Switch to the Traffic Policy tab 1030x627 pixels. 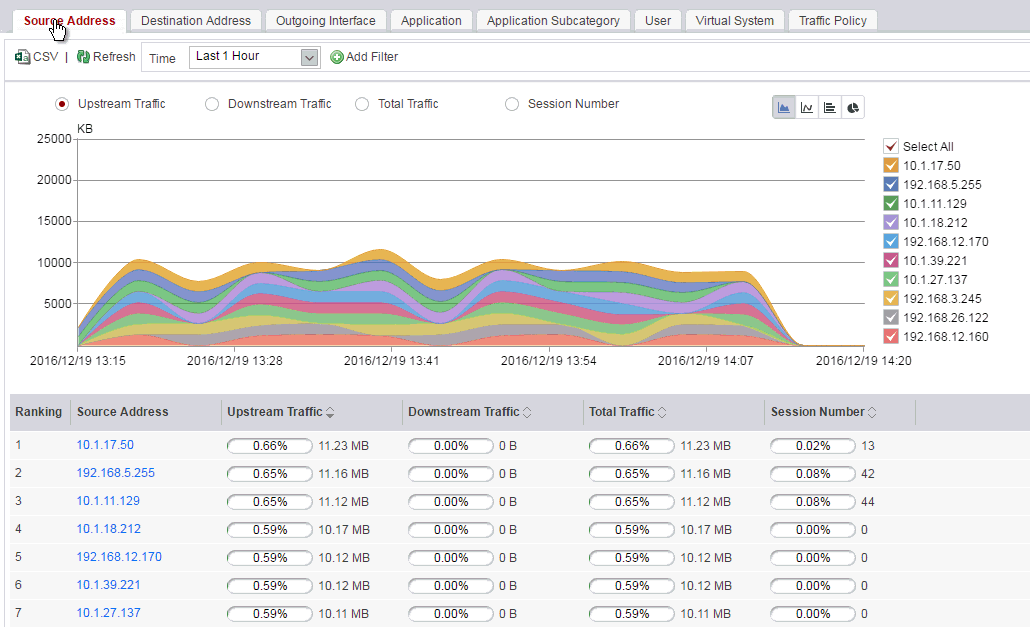click(x=833, y=21)
